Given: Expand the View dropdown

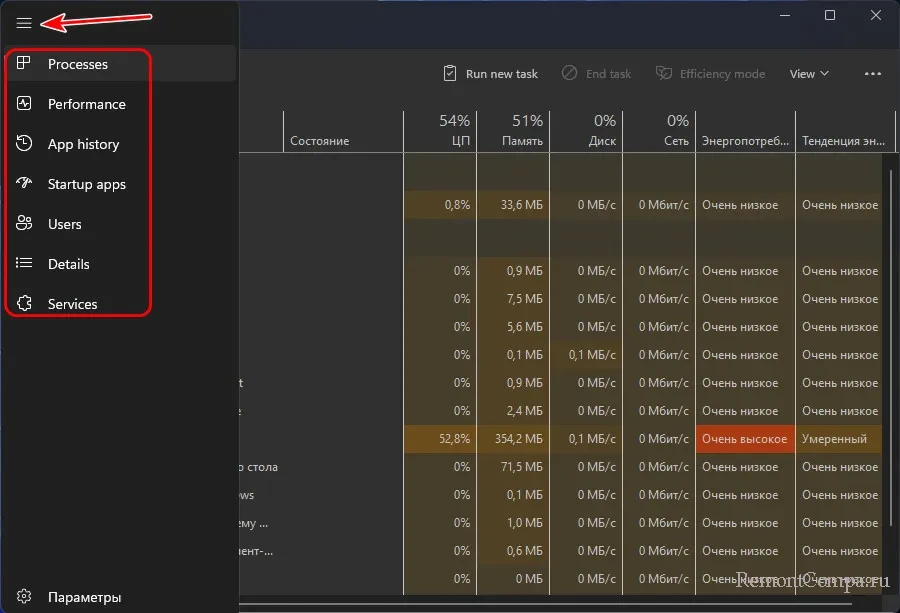Looking at the screenshot, I should point(809,73).
